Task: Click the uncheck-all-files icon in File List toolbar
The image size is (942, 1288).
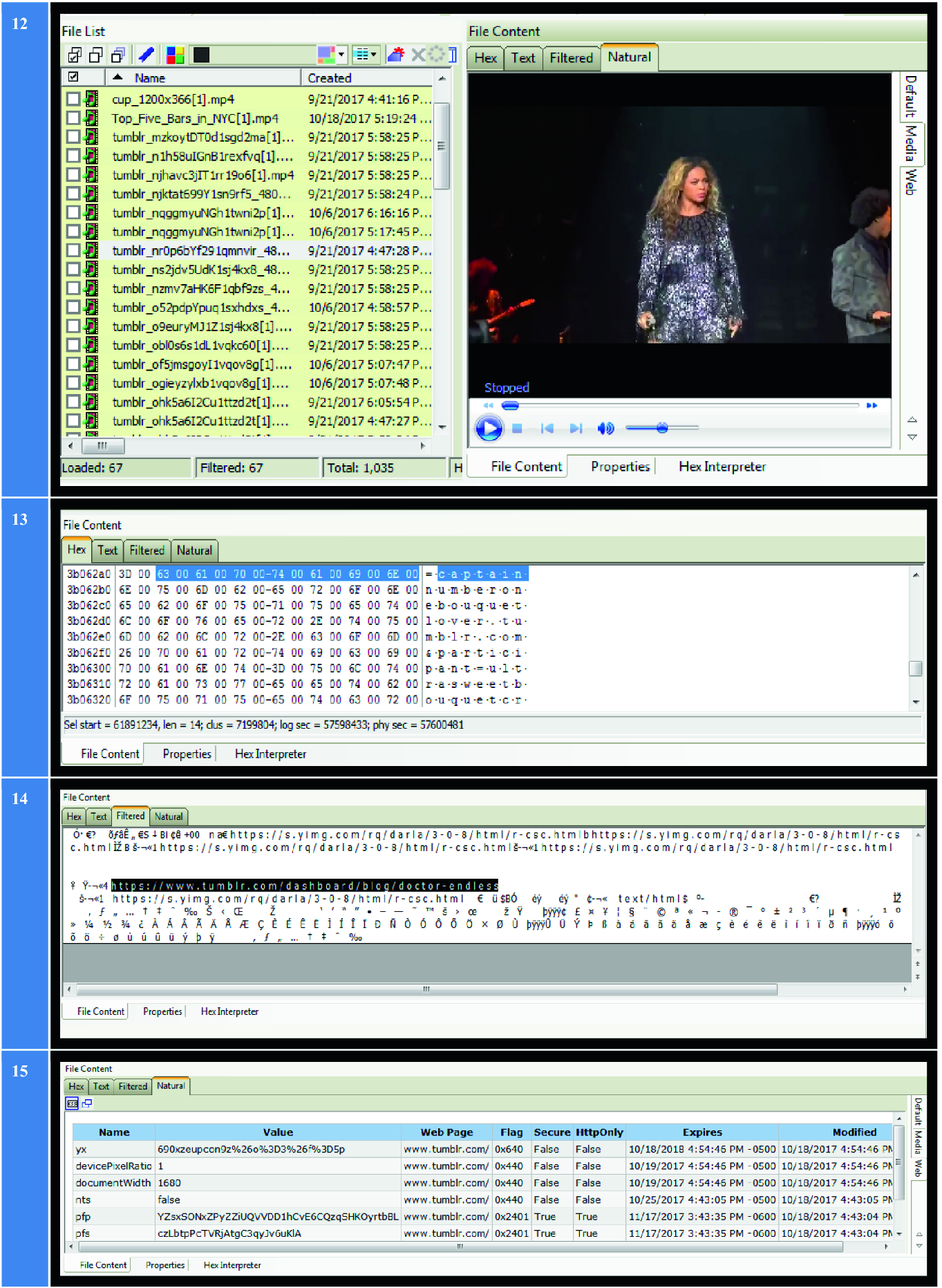Action: 96,55
